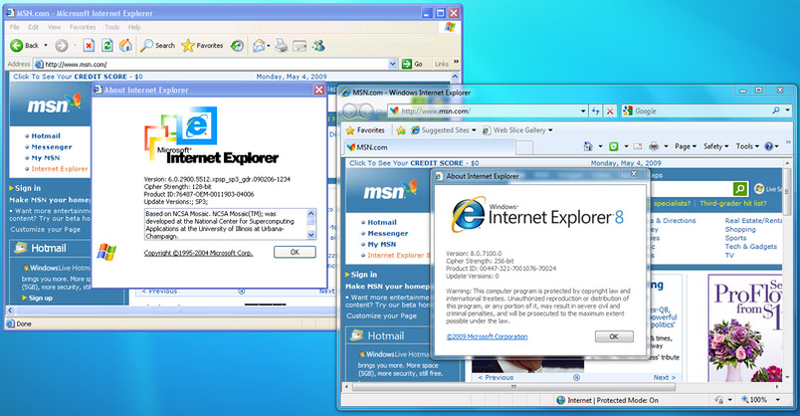Click the Back circle button in the IE8 window
Screen dimensions: 800x416
(349, 111)
